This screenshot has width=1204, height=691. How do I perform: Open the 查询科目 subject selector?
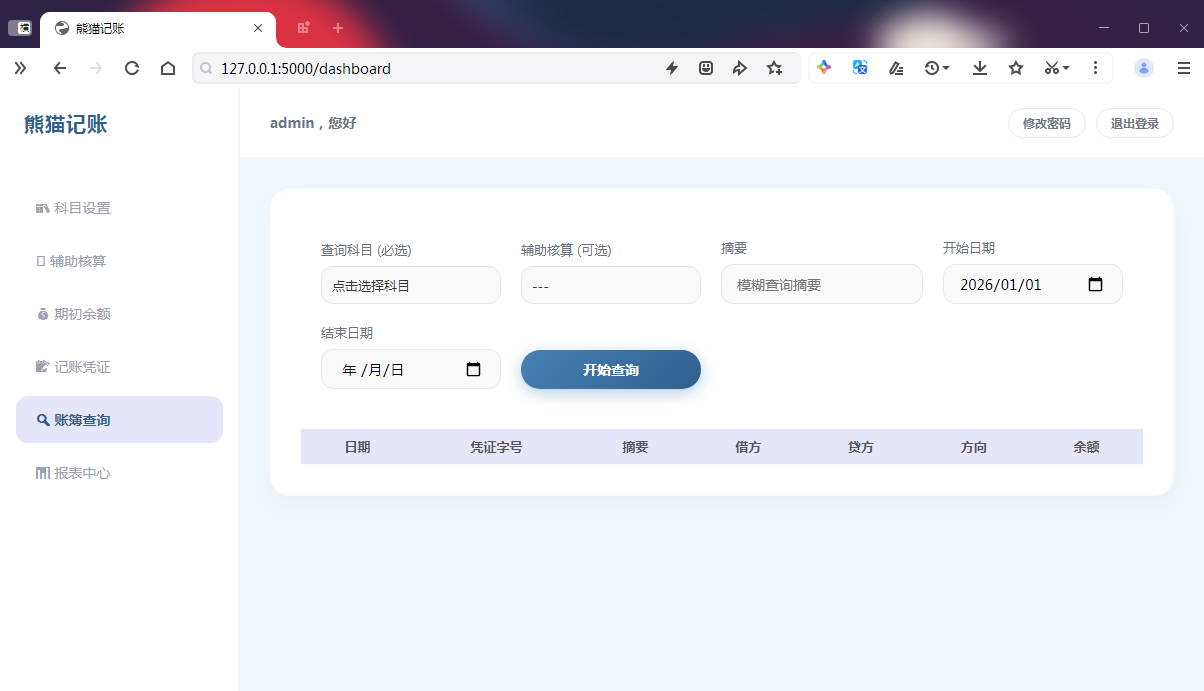point(410,285)
